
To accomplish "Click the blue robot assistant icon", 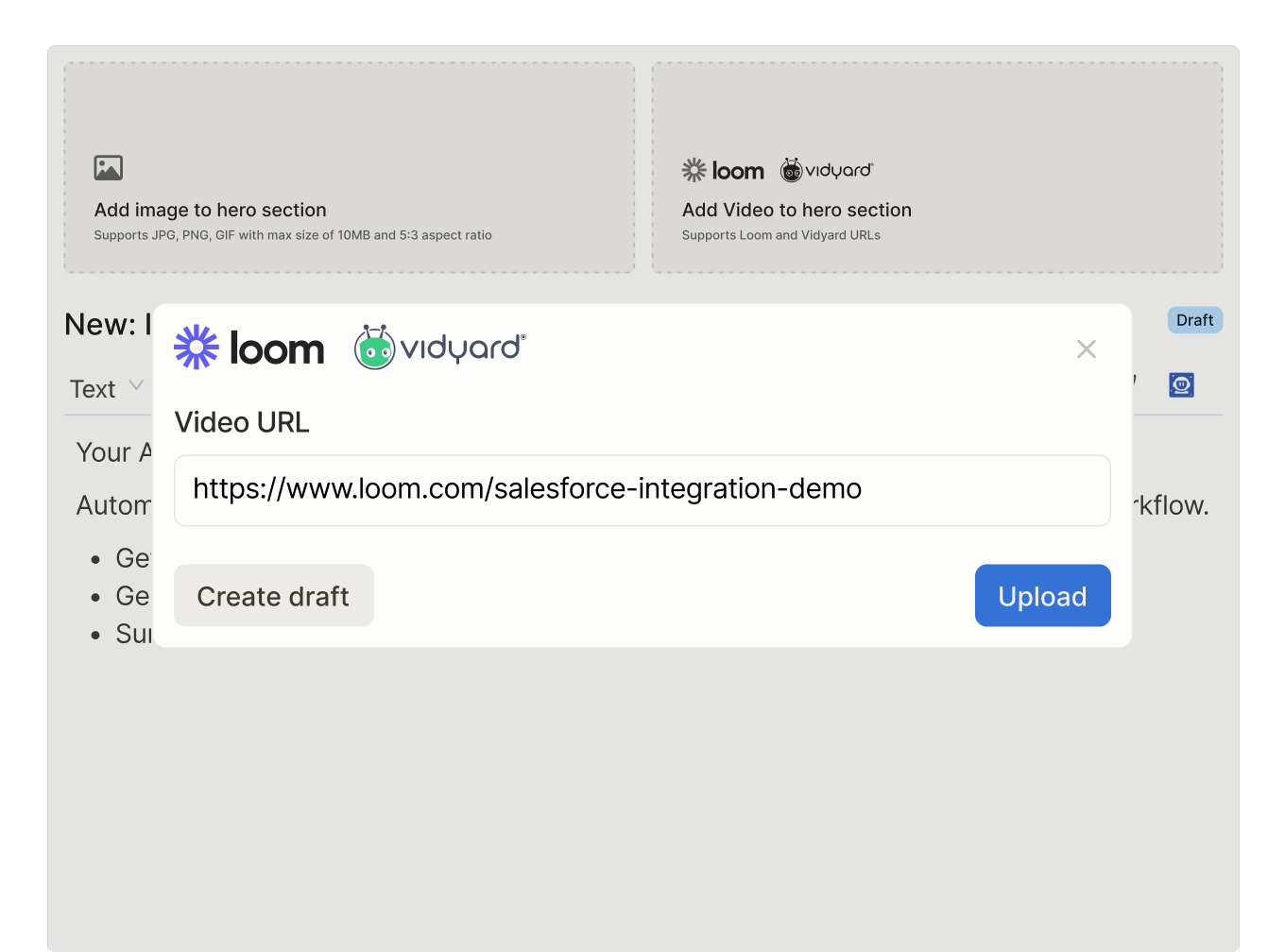I will tap(1181, 384).
